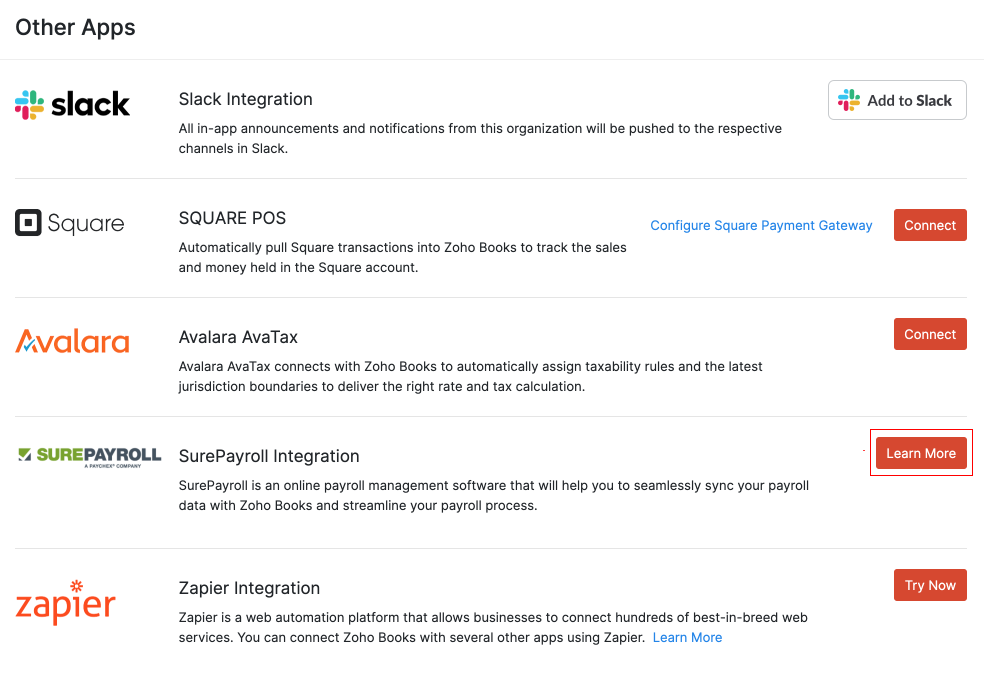This screenshot has height=678, width=984.
Task: Click Try Now for Zapier Integration
Action: tap(929, 585)
